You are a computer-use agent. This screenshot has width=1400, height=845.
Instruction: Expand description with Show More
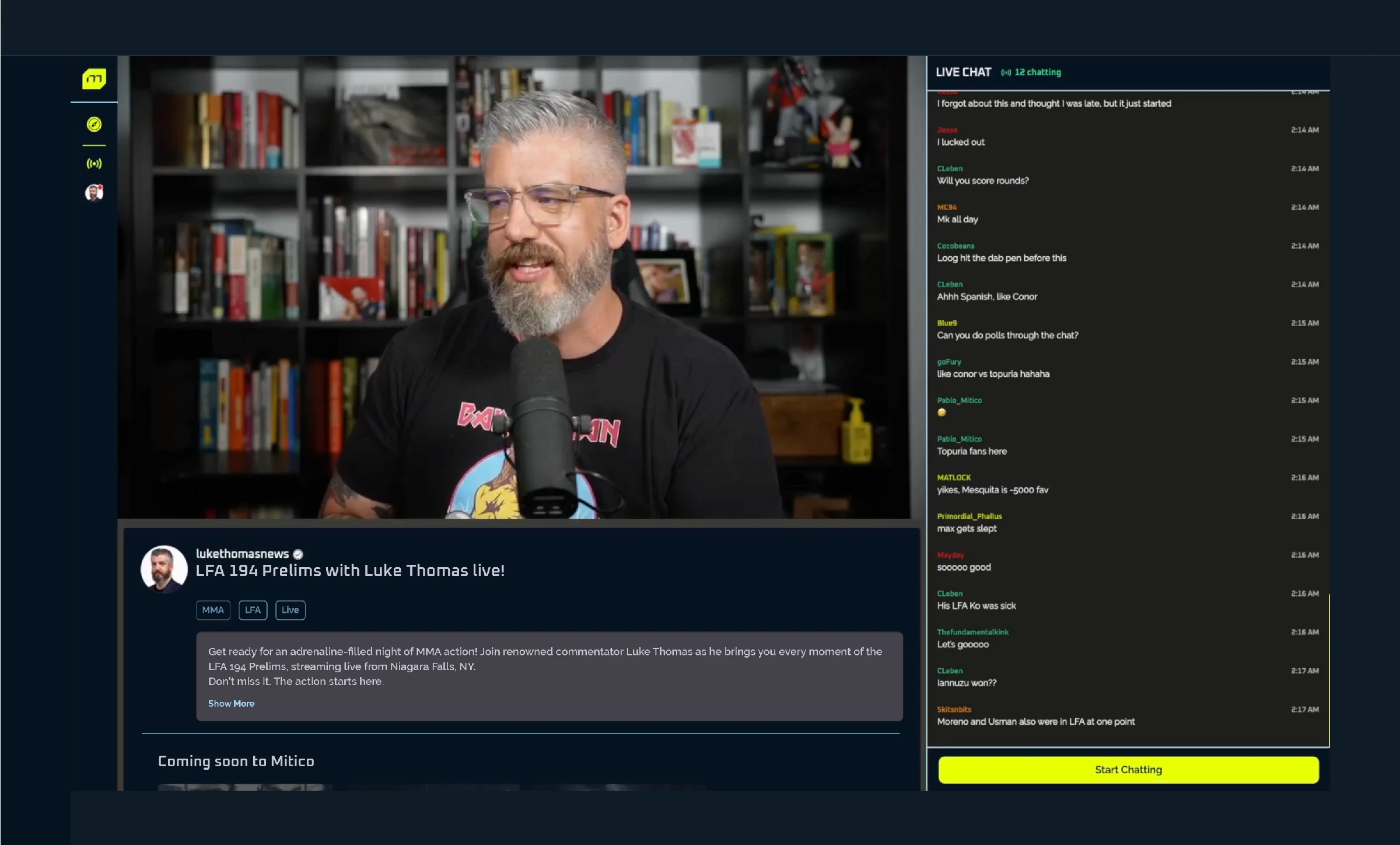tap(231, 703)
